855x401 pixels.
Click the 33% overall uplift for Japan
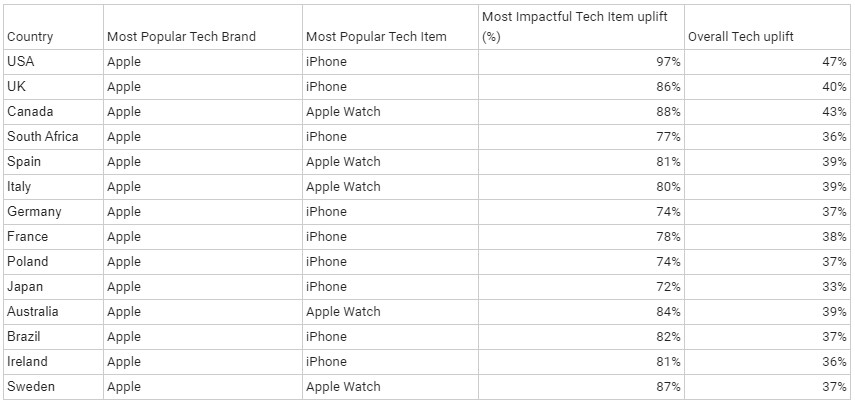(835, 287)
